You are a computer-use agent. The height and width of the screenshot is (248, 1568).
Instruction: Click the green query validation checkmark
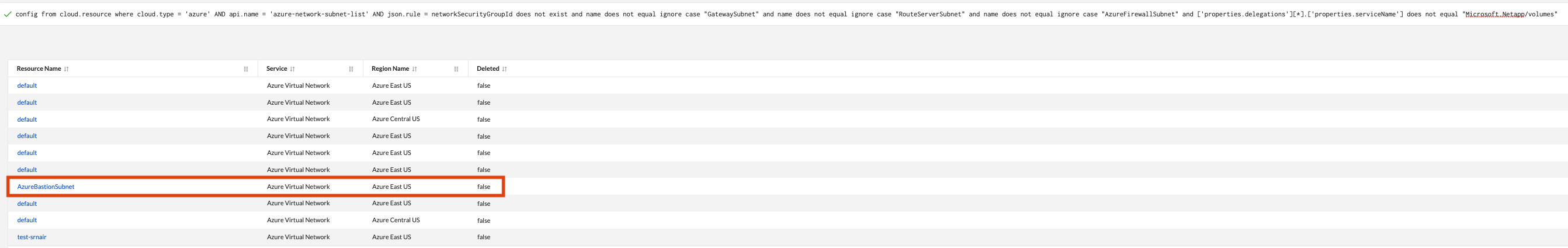(x=8, y=14)
